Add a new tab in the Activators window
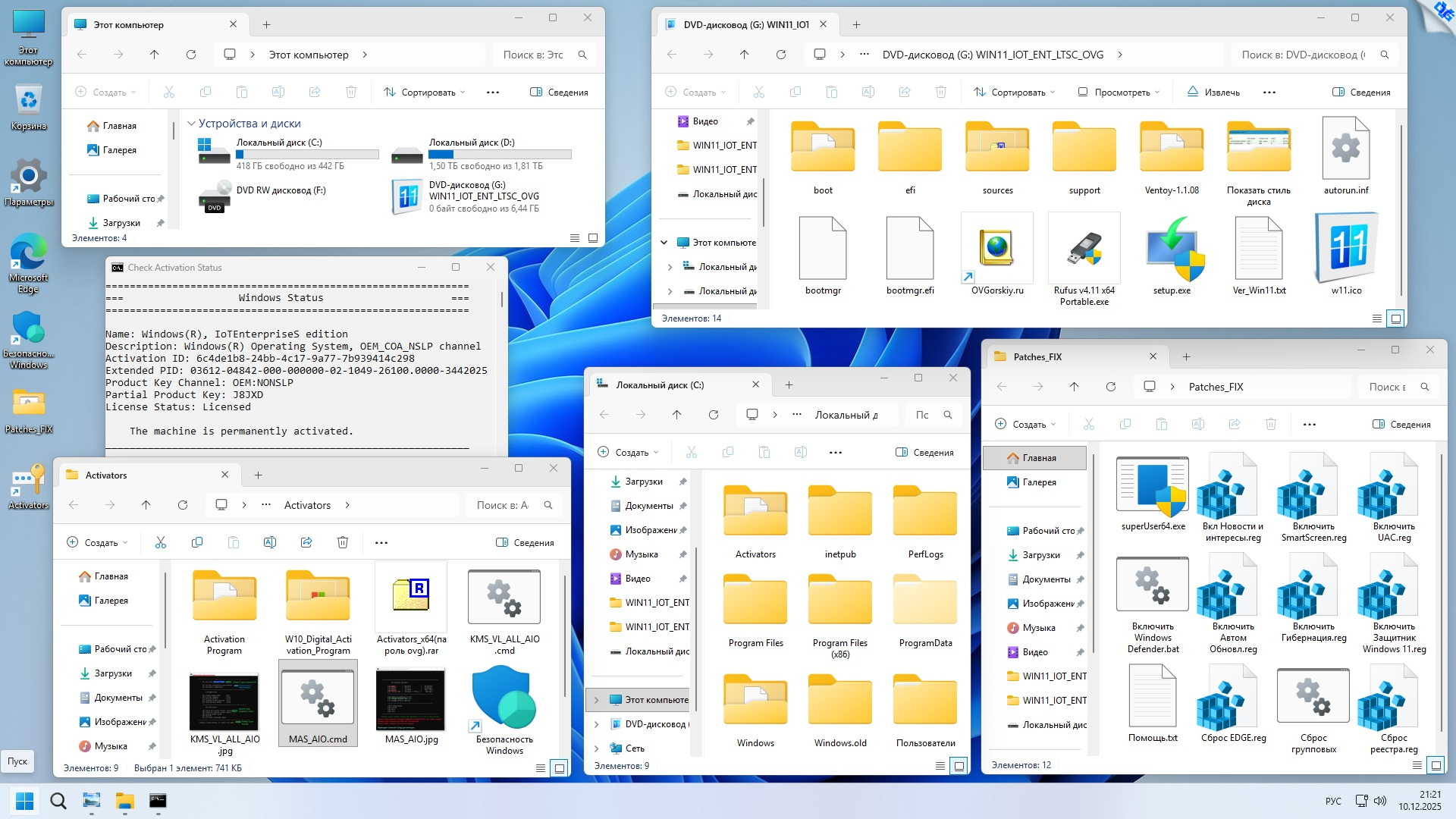Screen dimensions: 1456x819 pyautogui.click(x=258, y=475)
